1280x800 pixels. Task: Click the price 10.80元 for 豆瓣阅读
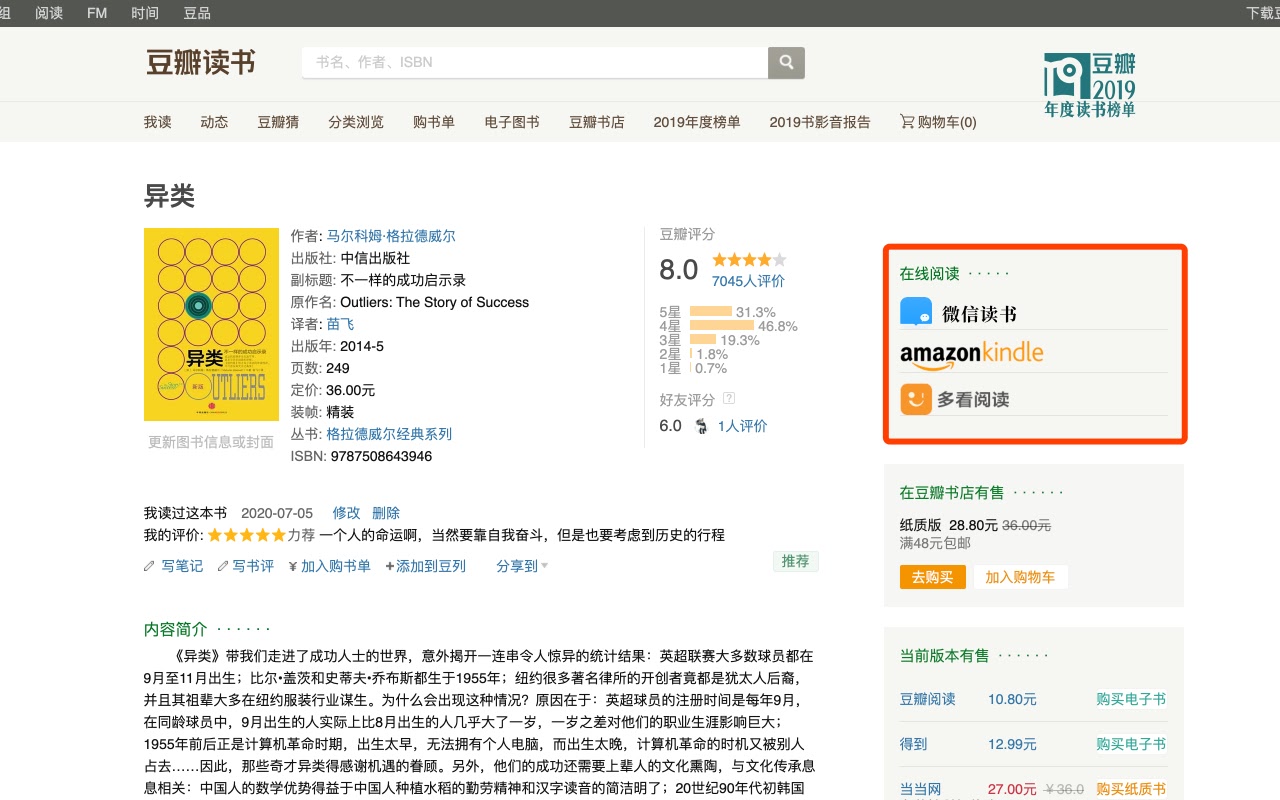coord(1012,699)
